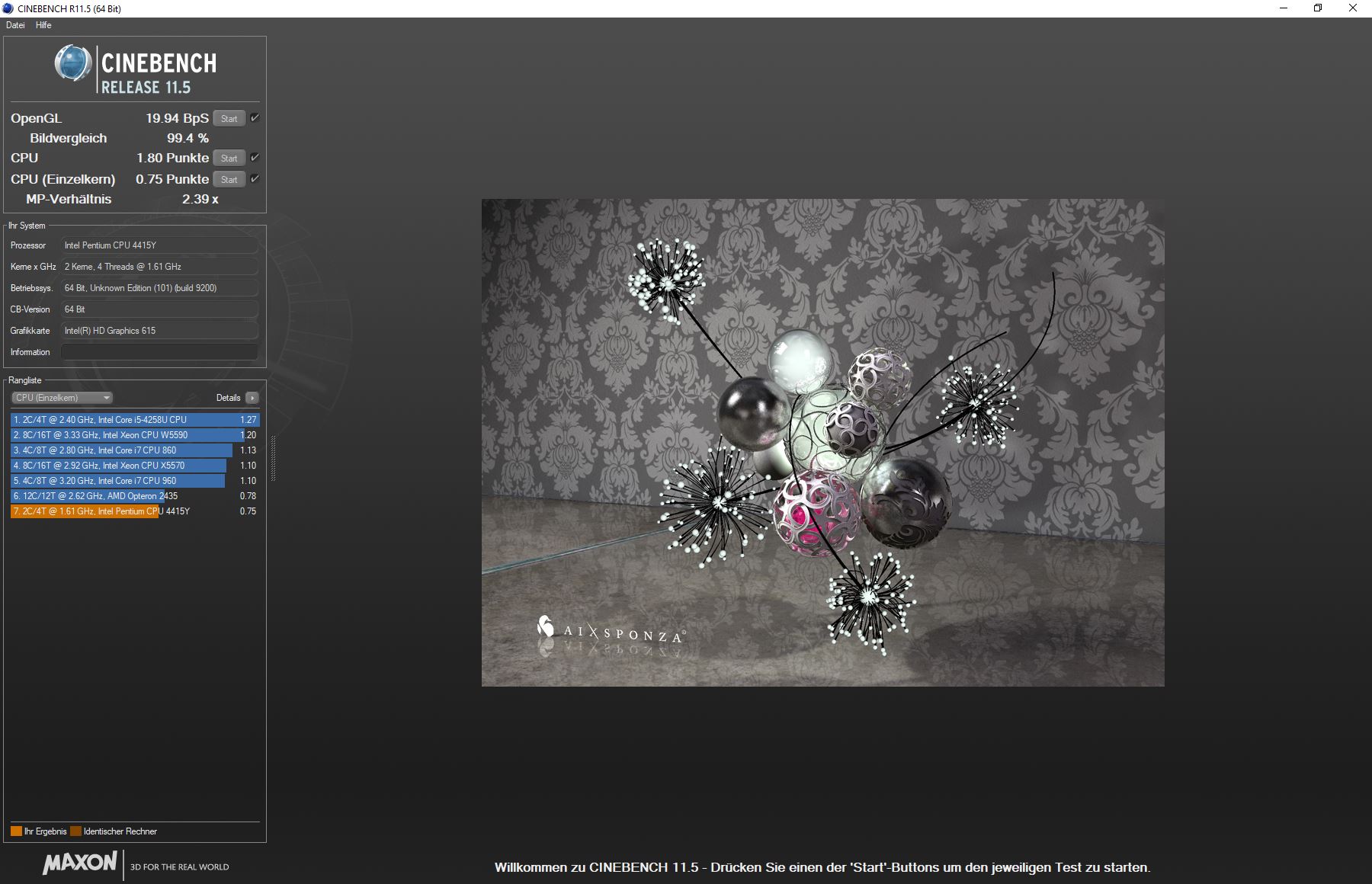Click the panel splitter handle beside the ranking list

[x=273, y=459]
